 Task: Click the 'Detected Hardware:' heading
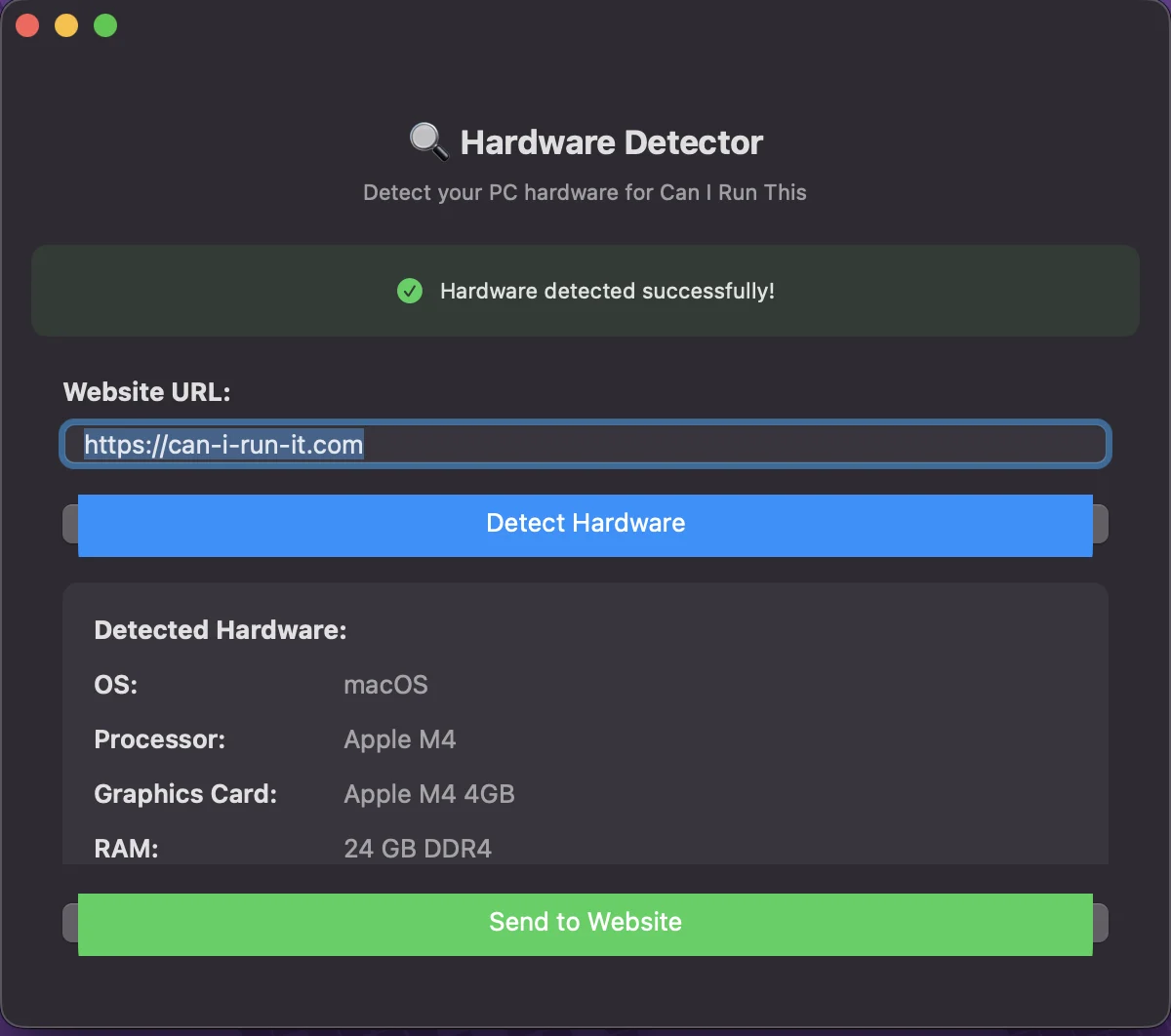pyautogui.click(x=221, y=630)
